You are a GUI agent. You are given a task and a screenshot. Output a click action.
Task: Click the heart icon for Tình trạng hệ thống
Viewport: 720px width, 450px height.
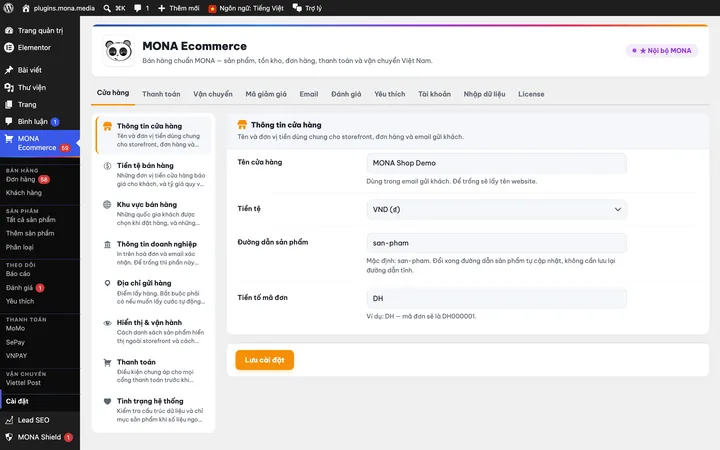pyautogui.click(x=107, y=401)
